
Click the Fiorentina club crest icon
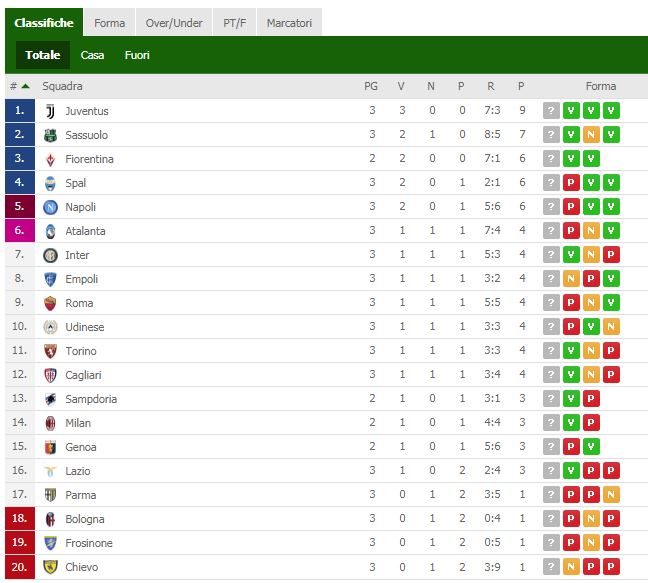(50, 159)
